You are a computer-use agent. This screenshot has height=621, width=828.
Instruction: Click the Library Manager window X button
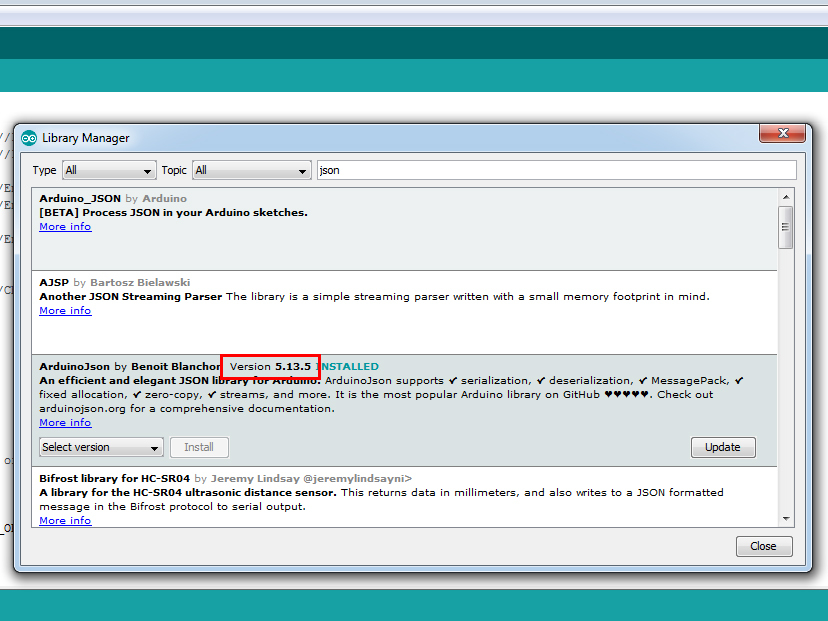(783, 133)
